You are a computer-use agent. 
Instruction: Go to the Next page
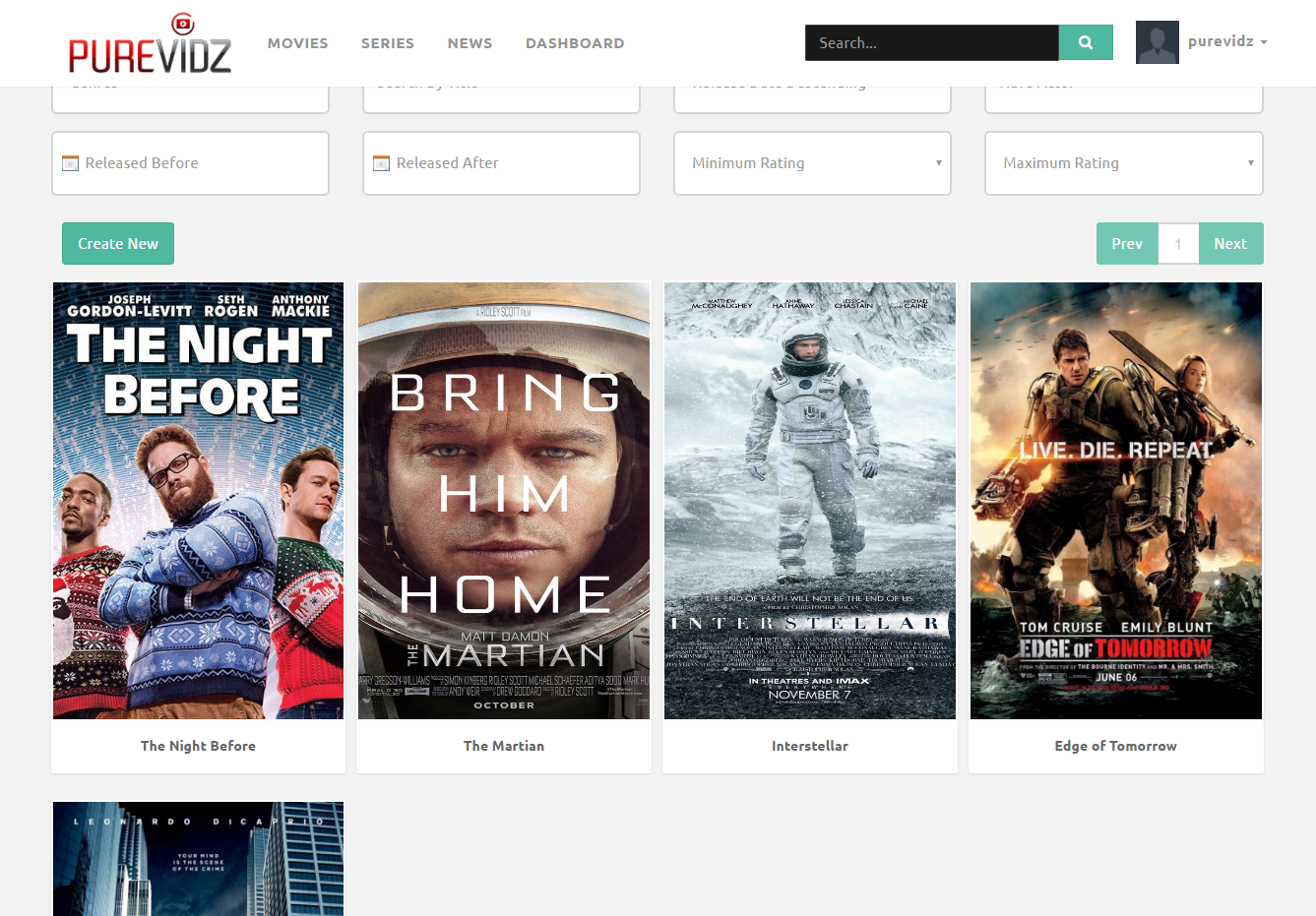click(x=1230, y=243)
